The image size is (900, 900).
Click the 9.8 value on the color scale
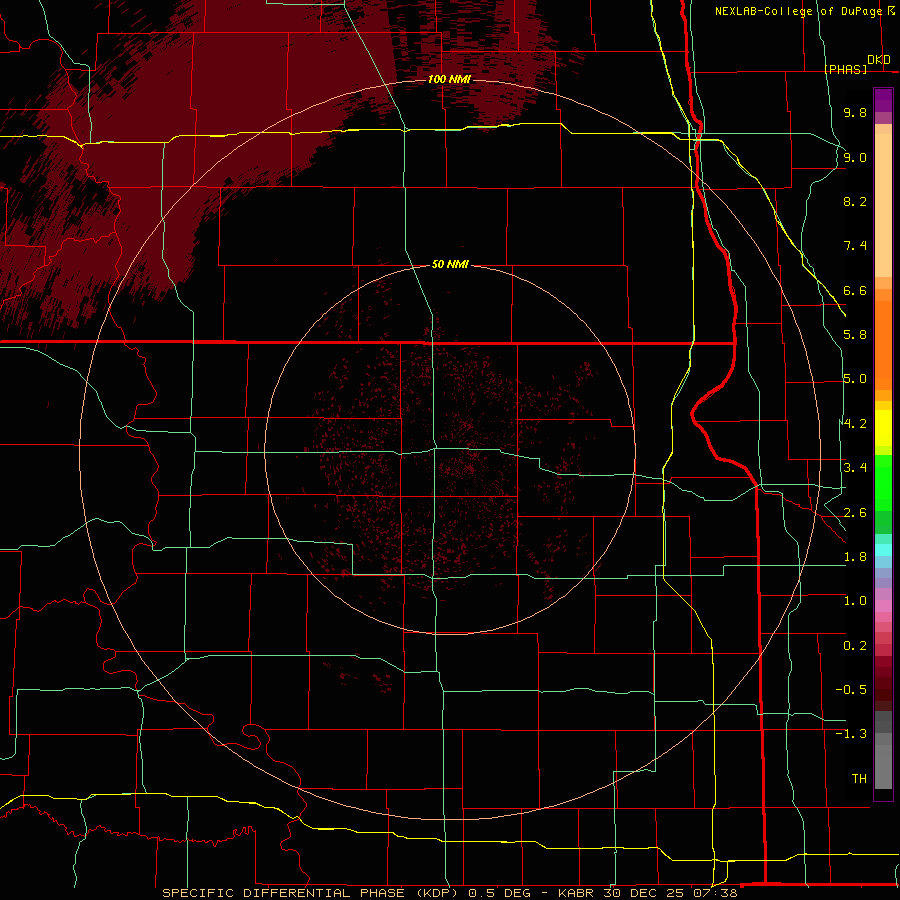[855, 112]
